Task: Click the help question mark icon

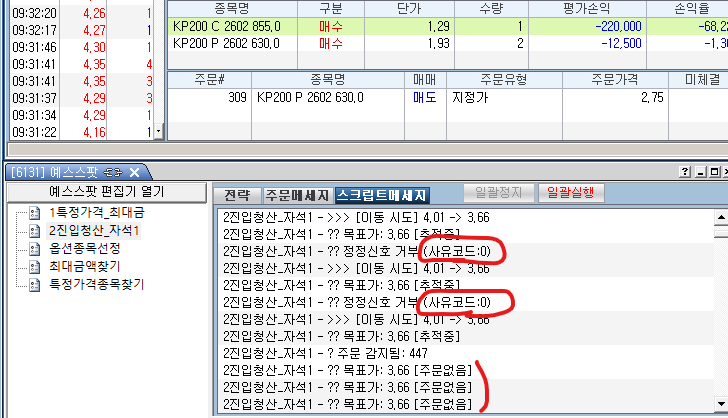Action: click(685, 172)
